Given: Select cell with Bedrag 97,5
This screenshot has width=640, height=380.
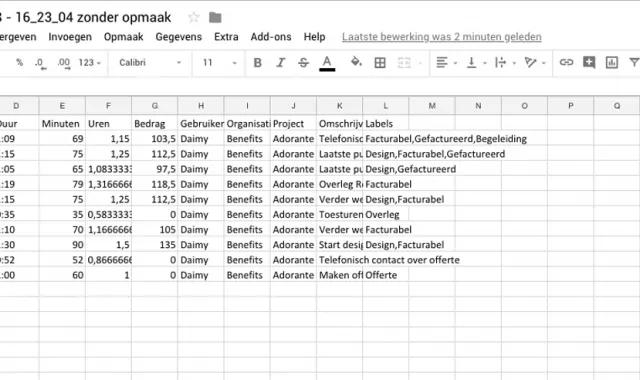Looking at the screenshot, I should coord(155,169).
